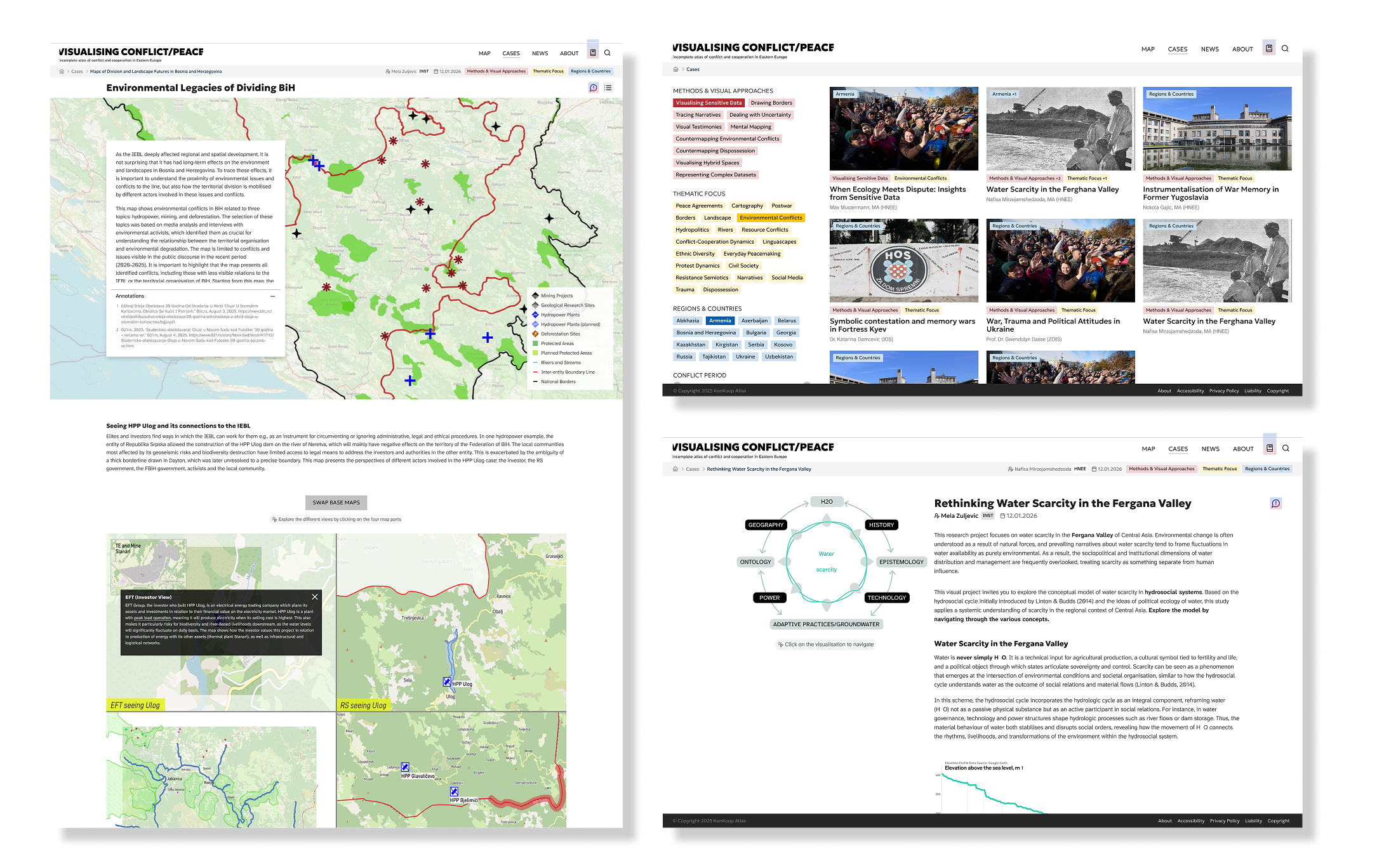
Task: Open Methods & Visual Approaches tag on Fergana Valley page
Action: [1161, 469]
